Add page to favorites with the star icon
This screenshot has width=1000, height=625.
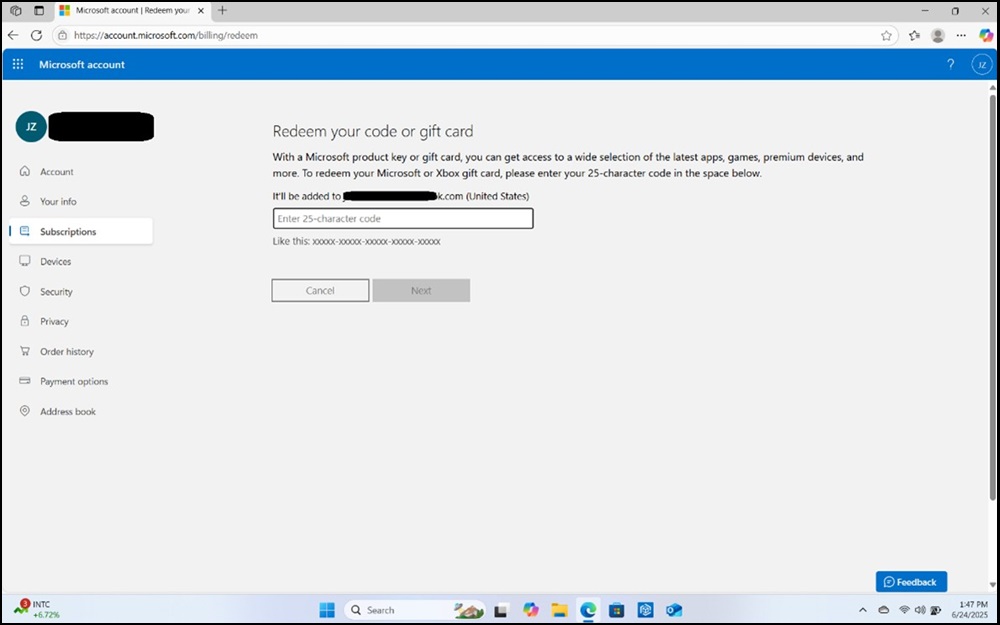pos(887,35)
